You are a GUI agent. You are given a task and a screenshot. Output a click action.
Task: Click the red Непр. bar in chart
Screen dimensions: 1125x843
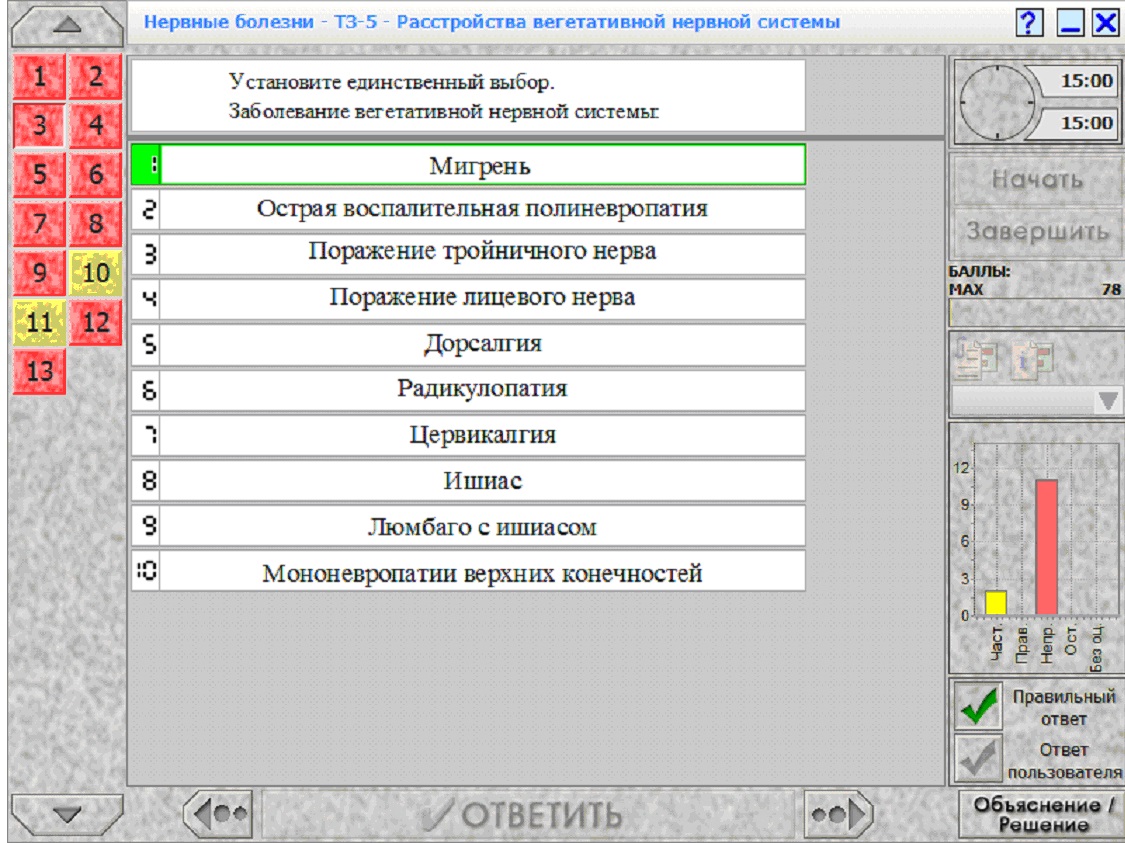(x=1046, y=547)
